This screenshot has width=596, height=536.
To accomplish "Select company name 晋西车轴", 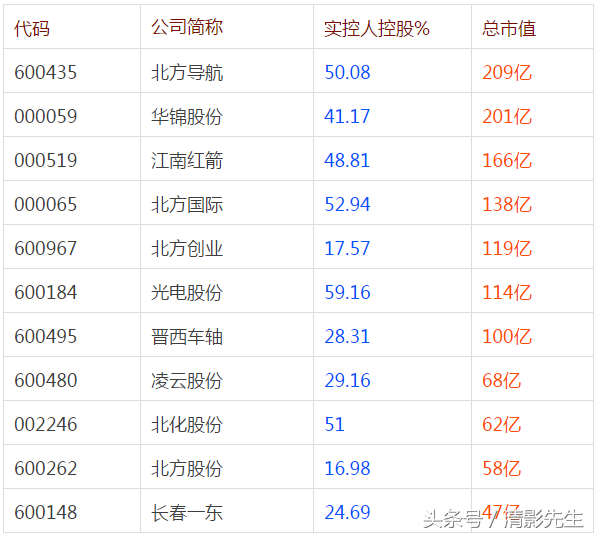I will coord(187,336).
